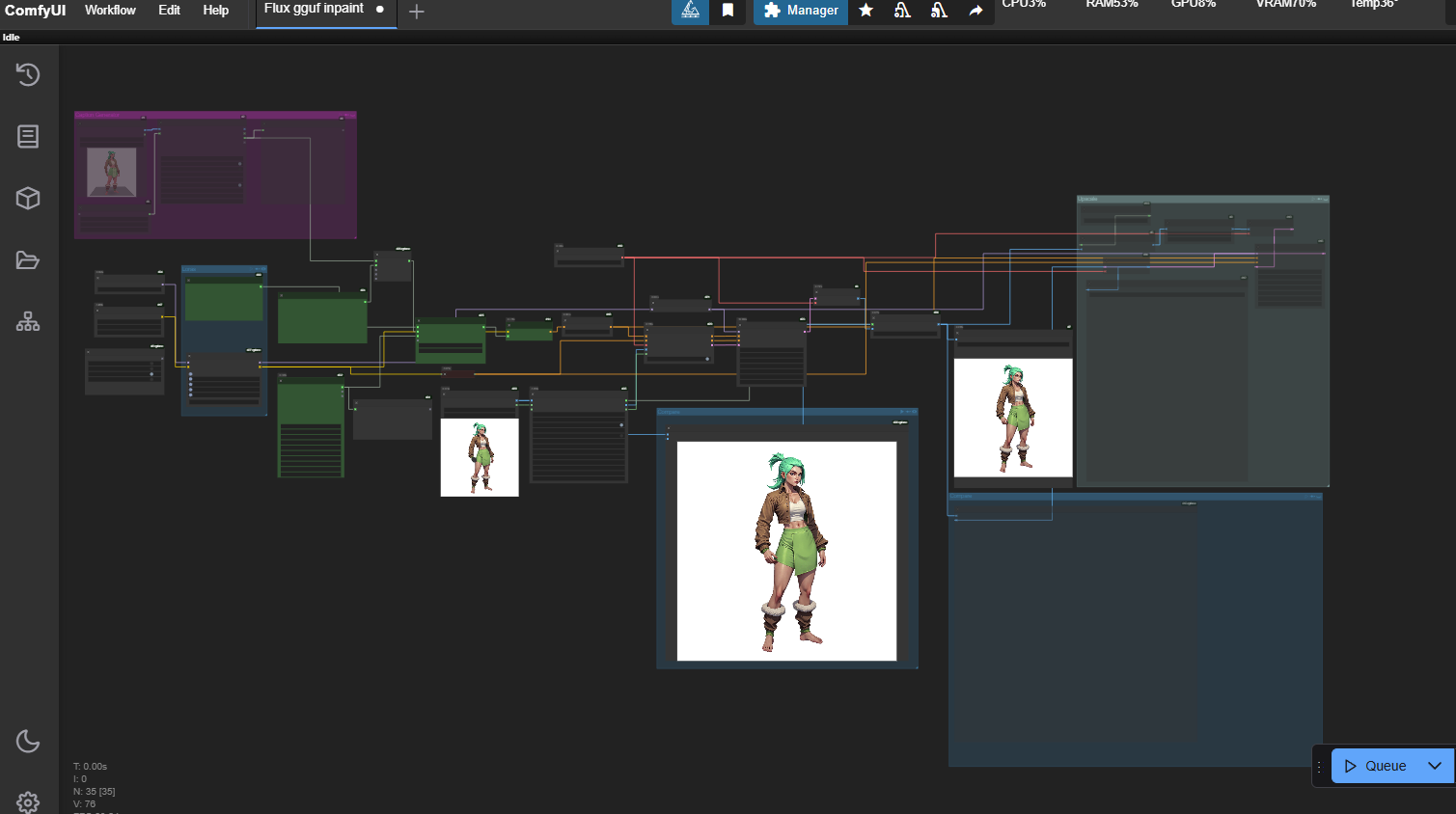Open the Workflow menu
Viewport: 1456px width, 814px height.
click(110, 11)
